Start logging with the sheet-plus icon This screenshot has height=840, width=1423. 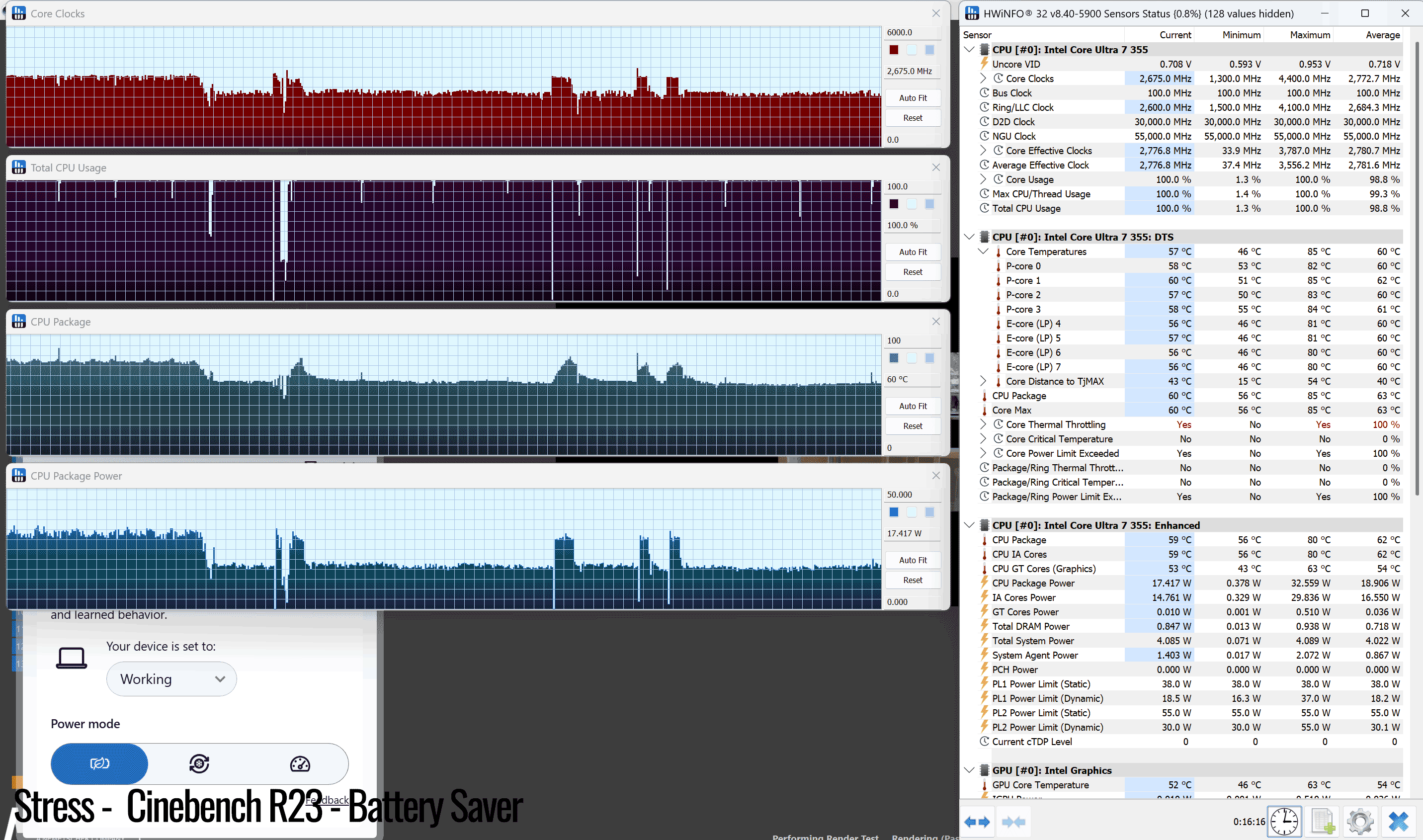1322,821
